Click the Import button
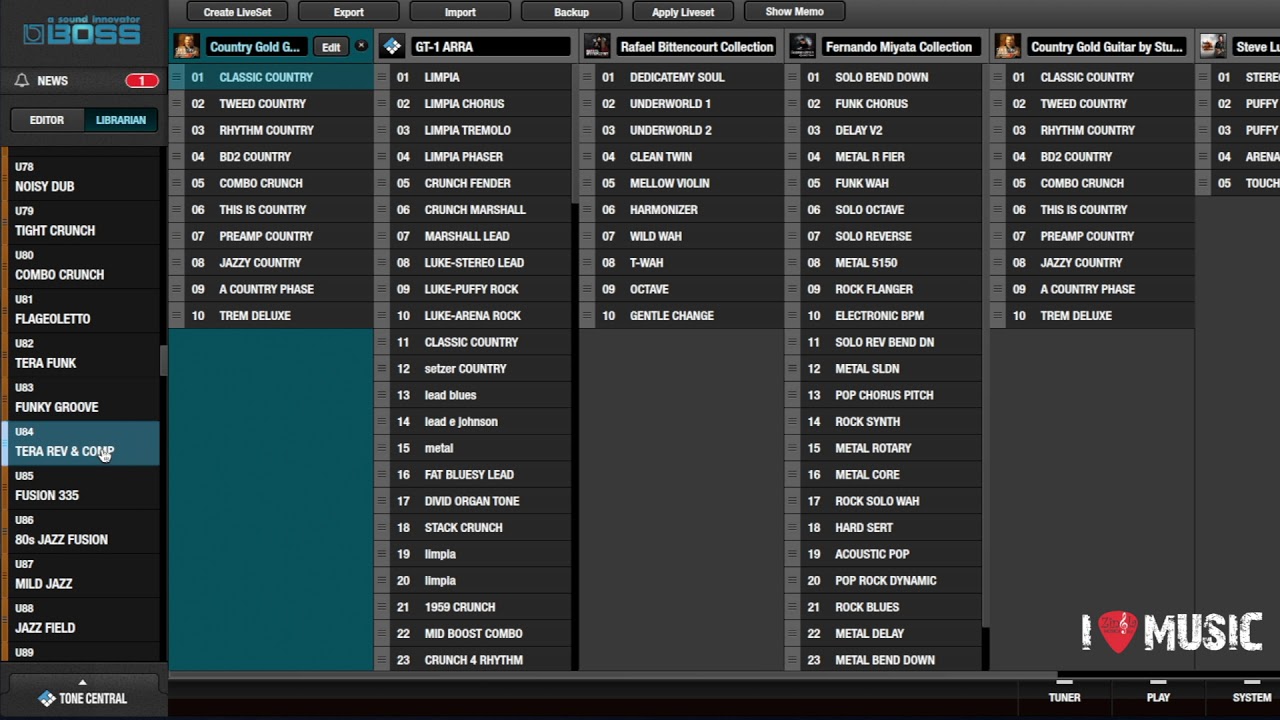The height and width of the screenshot is (720, 1280). point(460,12)
